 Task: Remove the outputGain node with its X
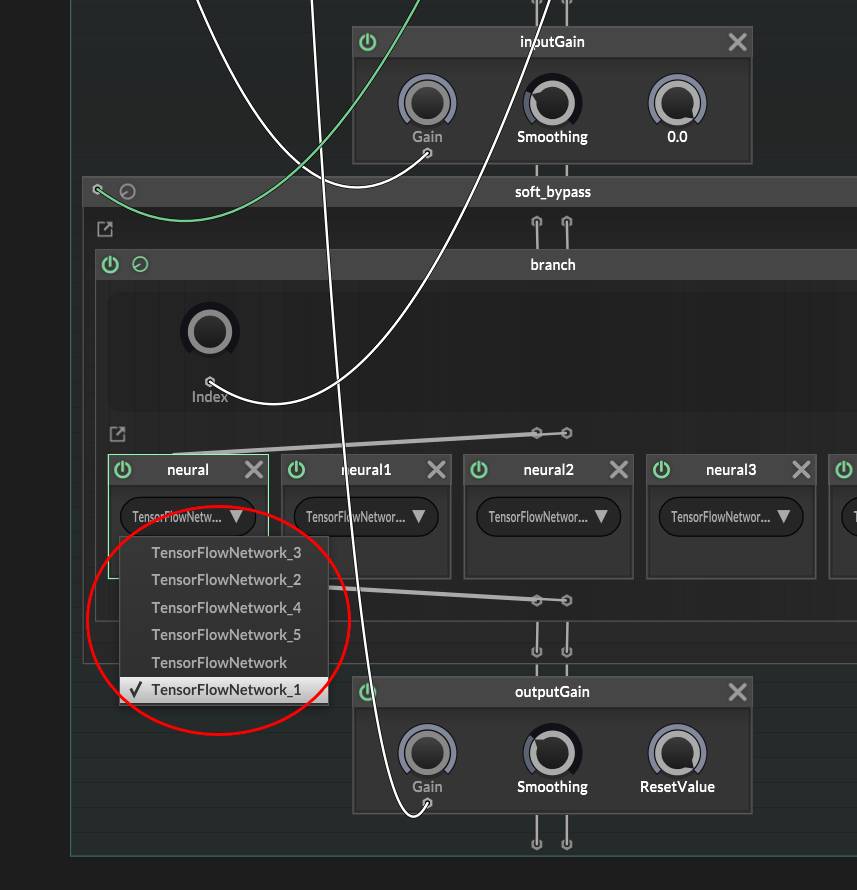[737, 692]
